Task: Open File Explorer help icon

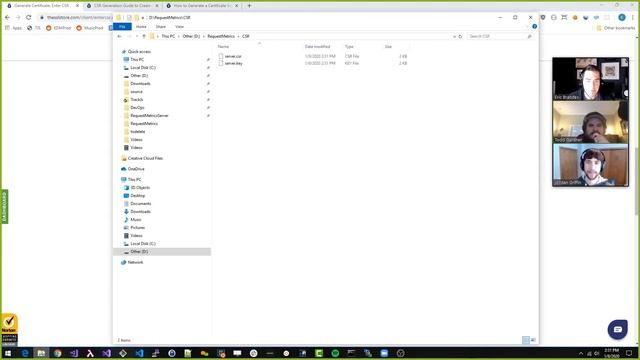Action: coord(534,27)
